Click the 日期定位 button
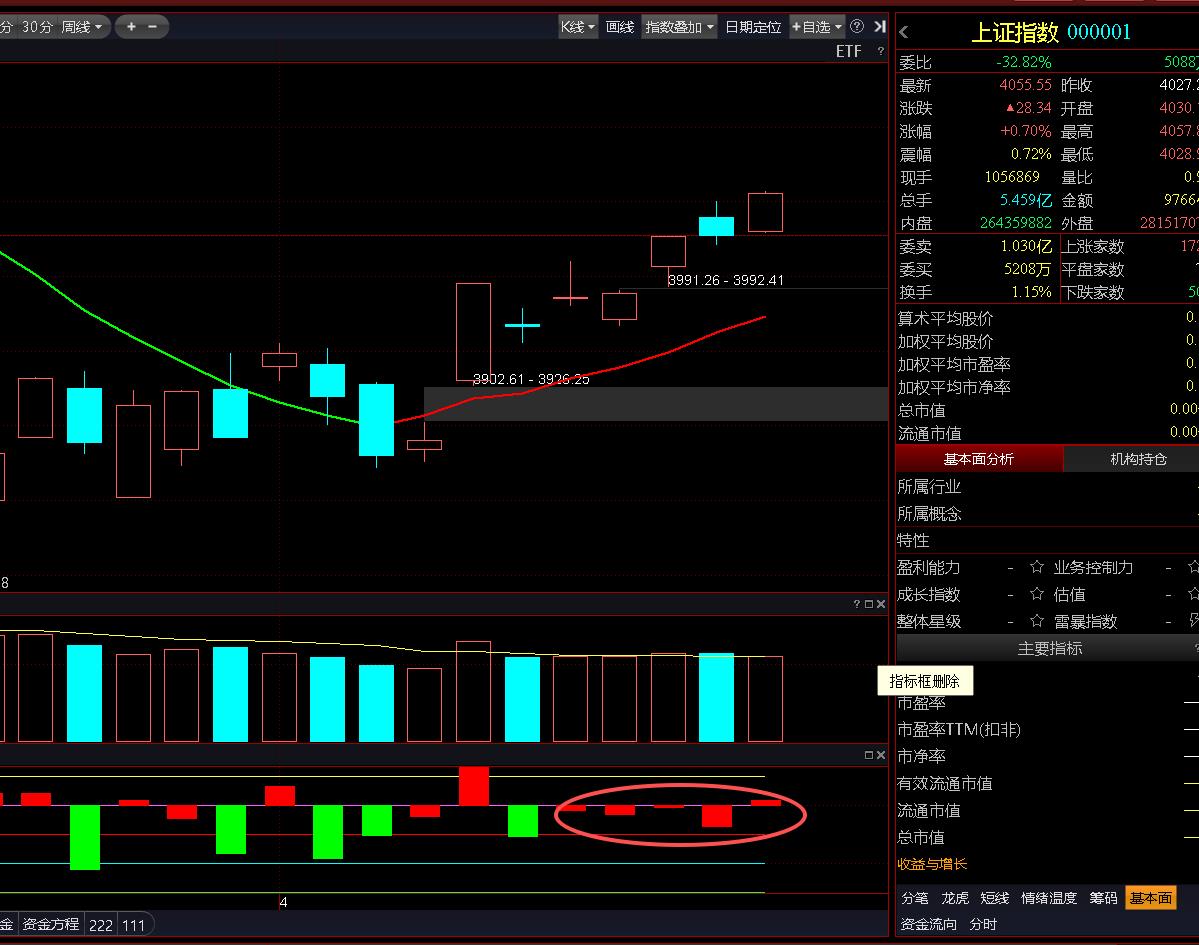The width and height of the screenshot is (1199, 945). [x=753, y=27]
